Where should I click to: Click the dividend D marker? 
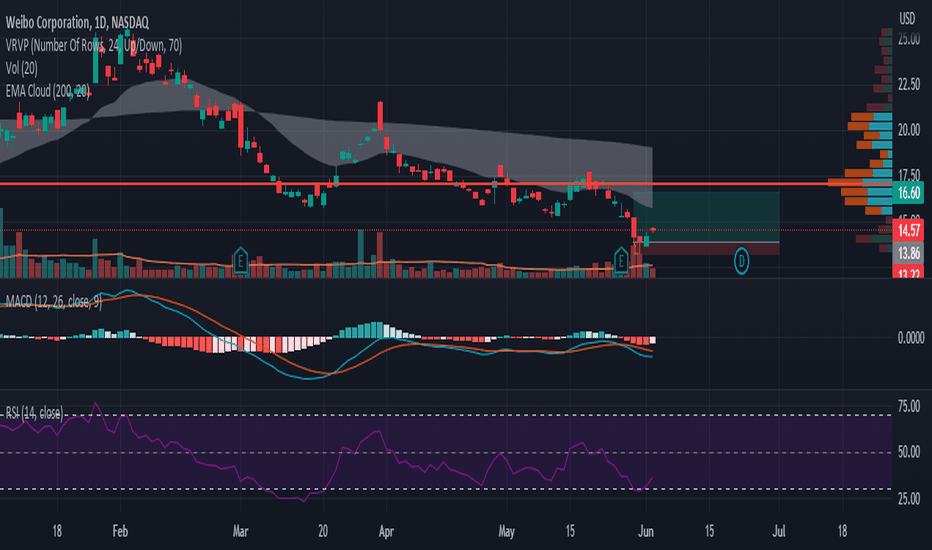(741, 260)
